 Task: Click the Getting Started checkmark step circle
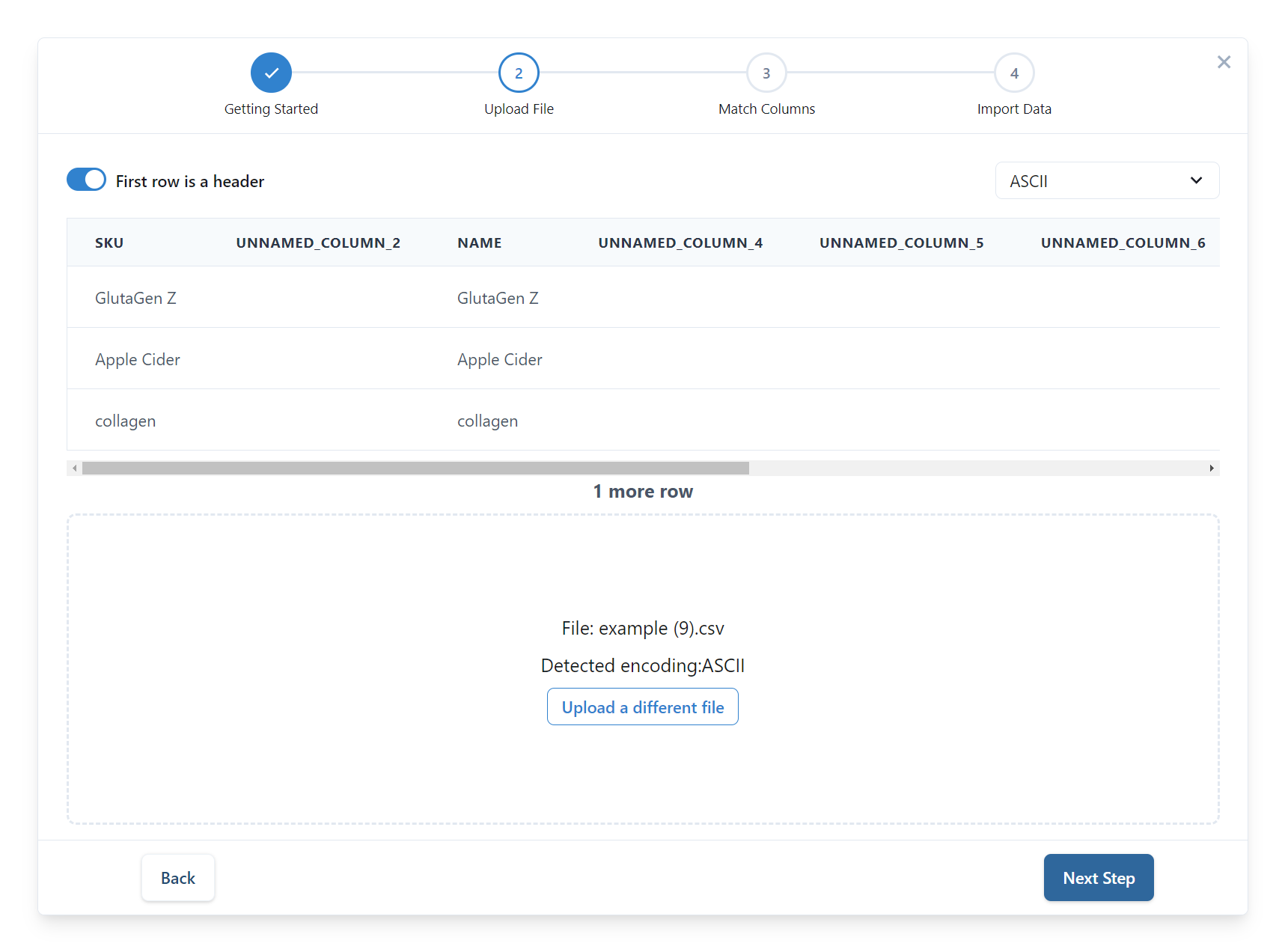tap(271, 73)
